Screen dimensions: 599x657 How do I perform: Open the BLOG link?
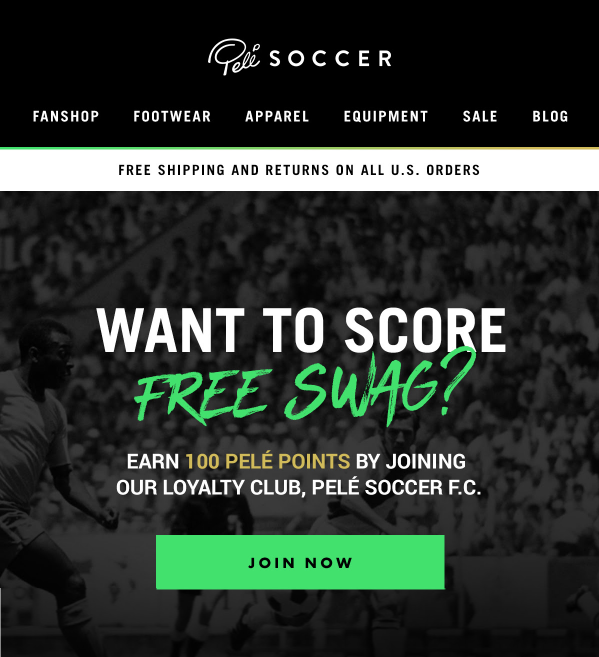(550, 116)
